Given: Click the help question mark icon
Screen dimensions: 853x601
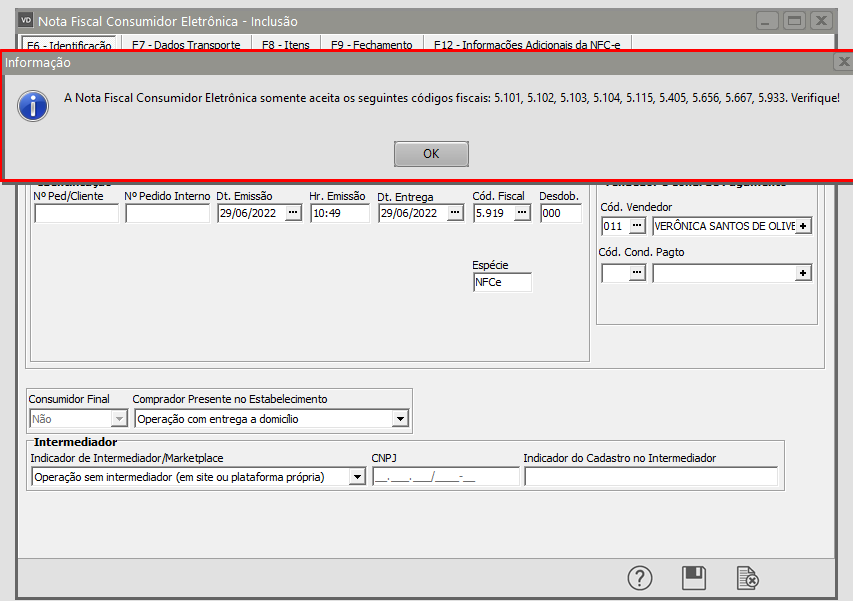Looking at the screenshot, I should point(640,578).
